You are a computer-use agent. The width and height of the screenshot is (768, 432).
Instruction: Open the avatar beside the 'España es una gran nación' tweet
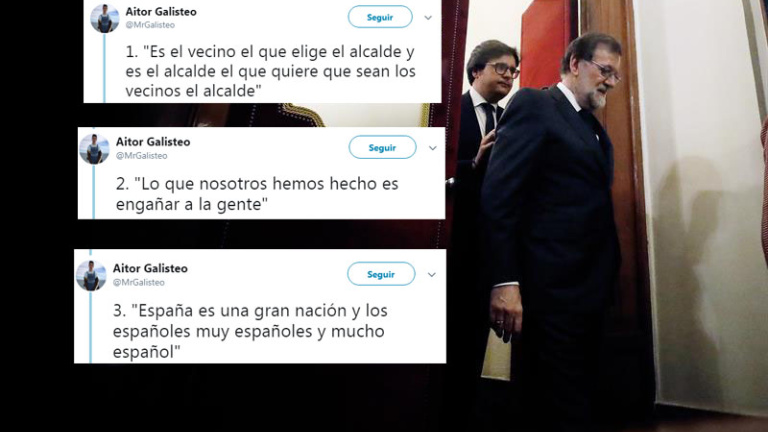tap(91, 275)
